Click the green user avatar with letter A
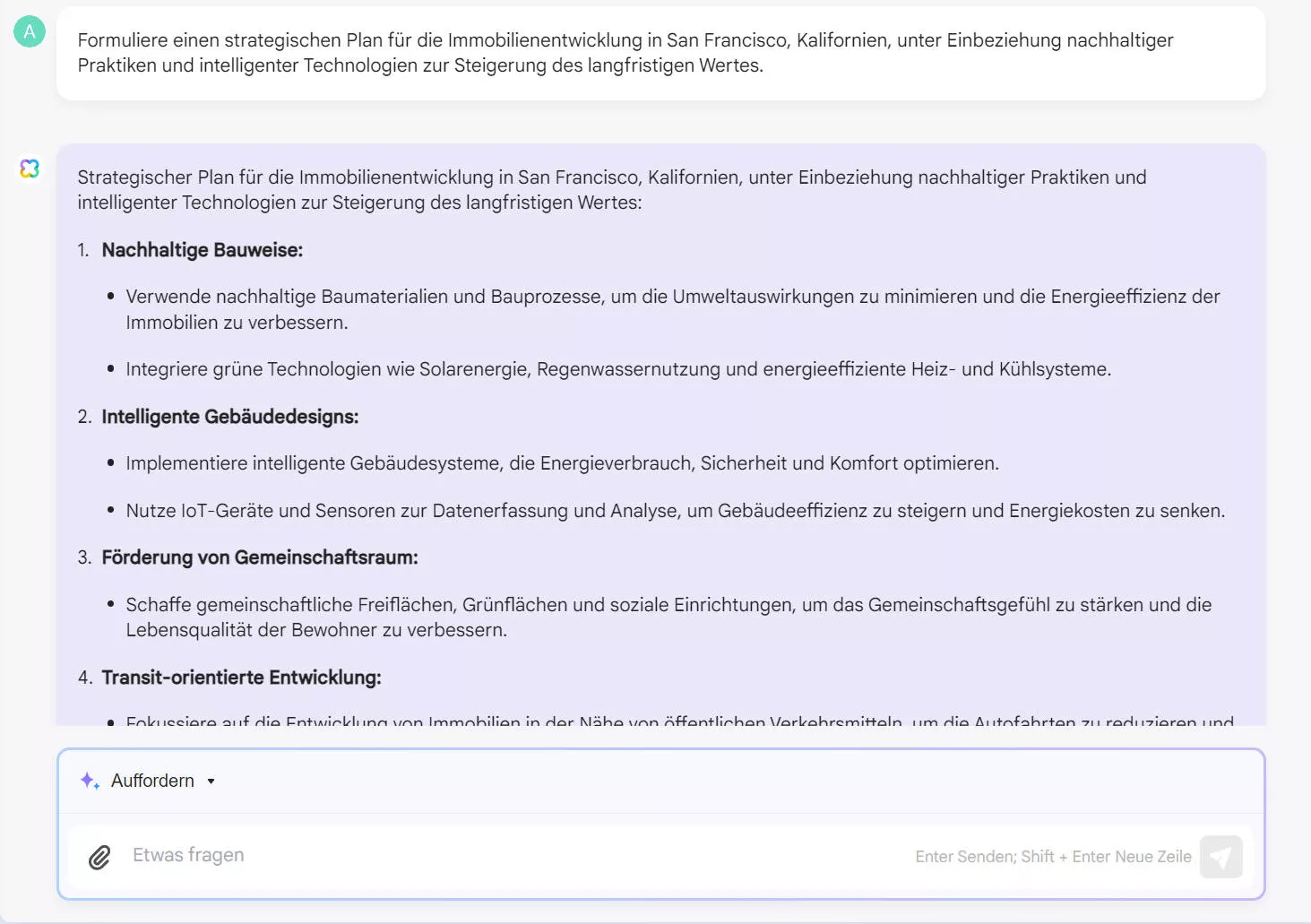This screenshot has width=1311, height=924. 30,30
